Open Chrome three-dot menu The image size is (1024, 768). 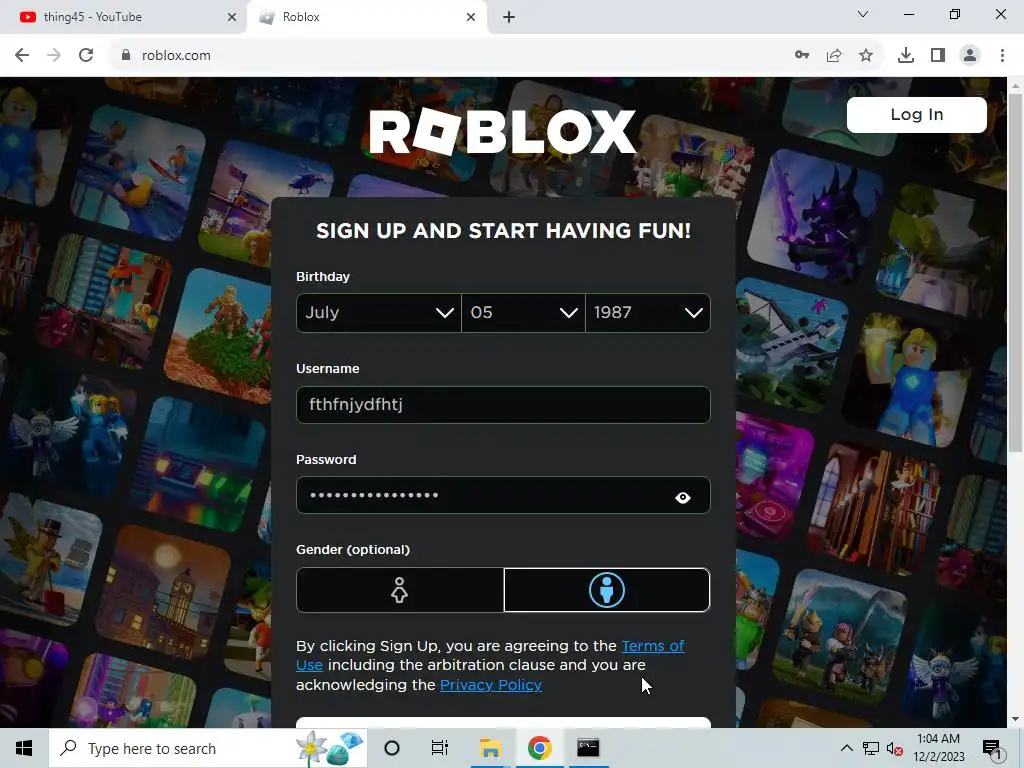pyautogui.click(x=1002, y=56)
